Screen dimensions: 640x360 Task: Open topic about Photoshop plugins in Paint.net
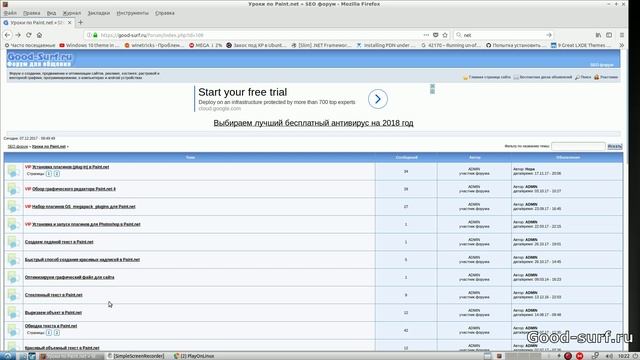pos(86,224)
